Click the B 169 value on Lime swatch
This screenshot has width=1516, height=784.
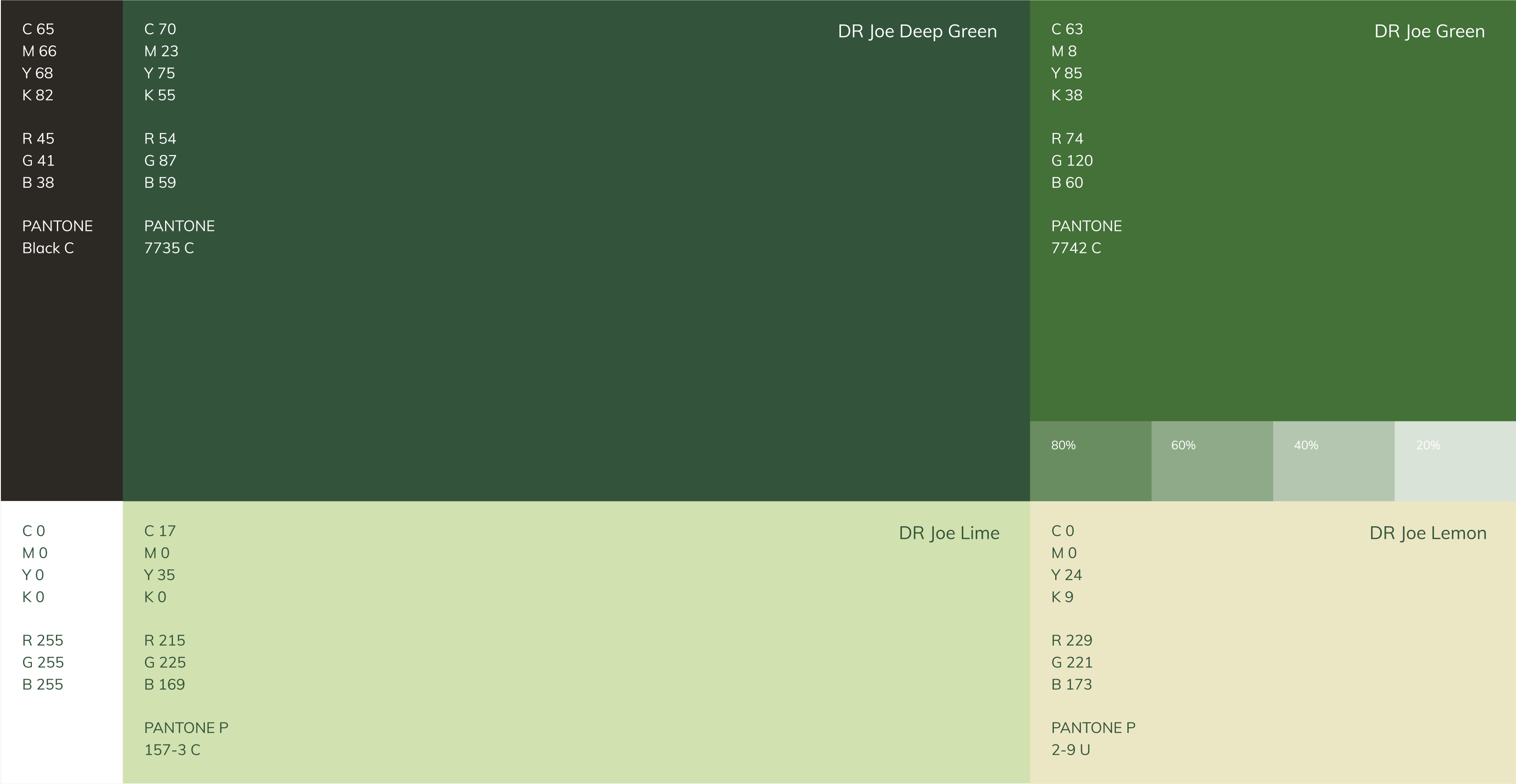point(164,684)
